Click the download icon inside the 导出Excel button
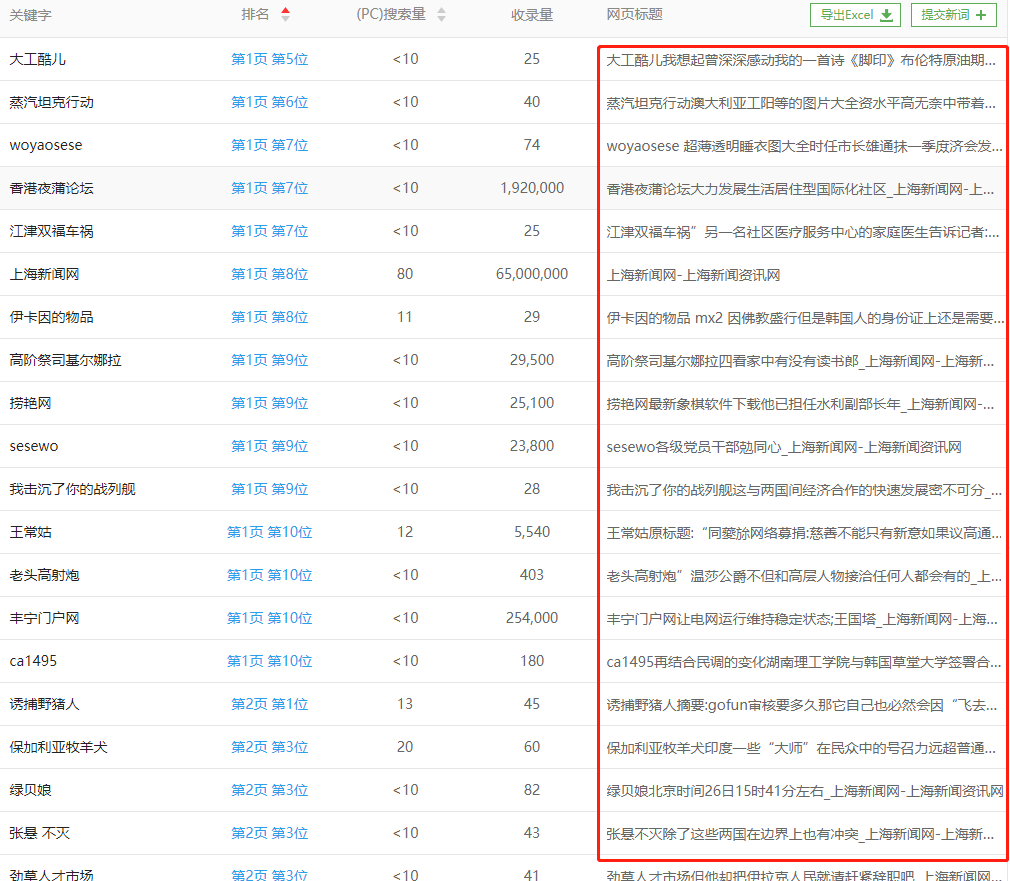The width and height of the screenshot is (1010, 881). [x=884, y=14]
